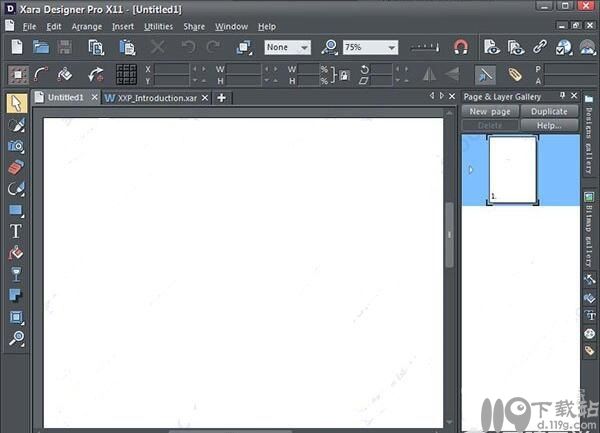Open the Insert menu
The height and width of the screenshot is (433, 600).
(x=123, y=26)
